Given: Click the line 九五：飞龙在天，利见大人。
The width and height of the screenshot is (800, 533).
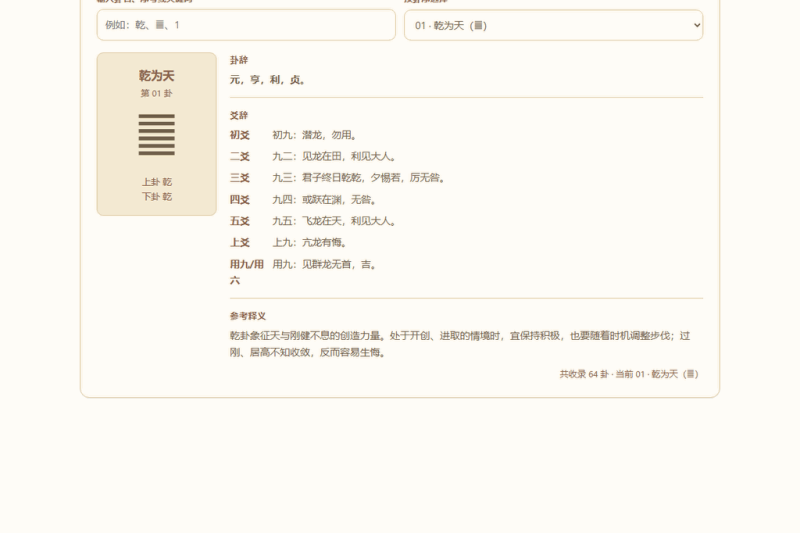Looking at the screenshot, I should tap(334, 221).
